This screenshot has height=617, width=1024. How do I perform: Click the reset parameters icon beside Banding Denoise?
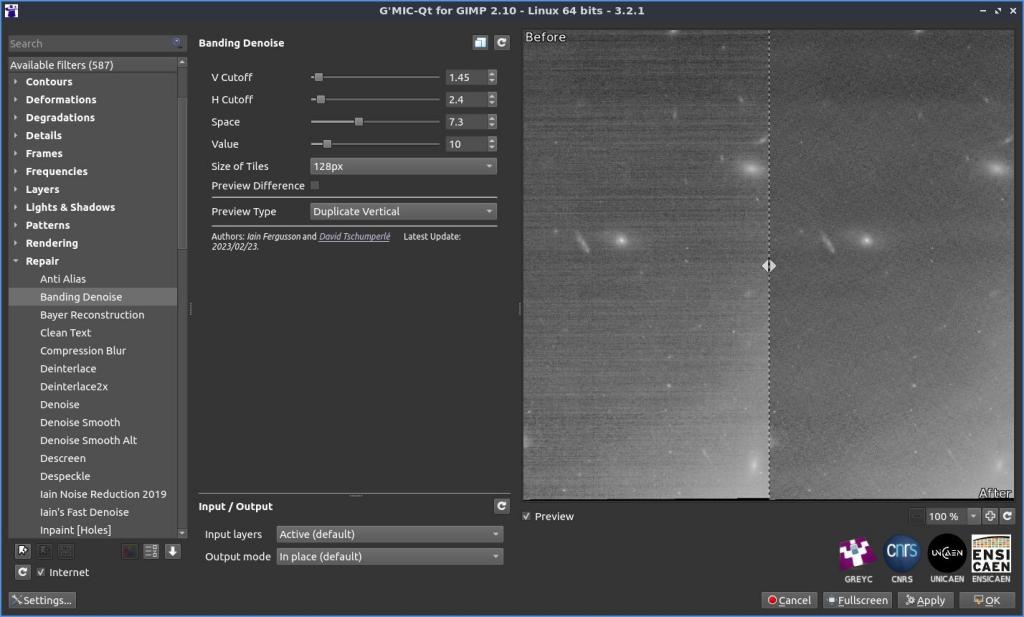click(502, 43)
